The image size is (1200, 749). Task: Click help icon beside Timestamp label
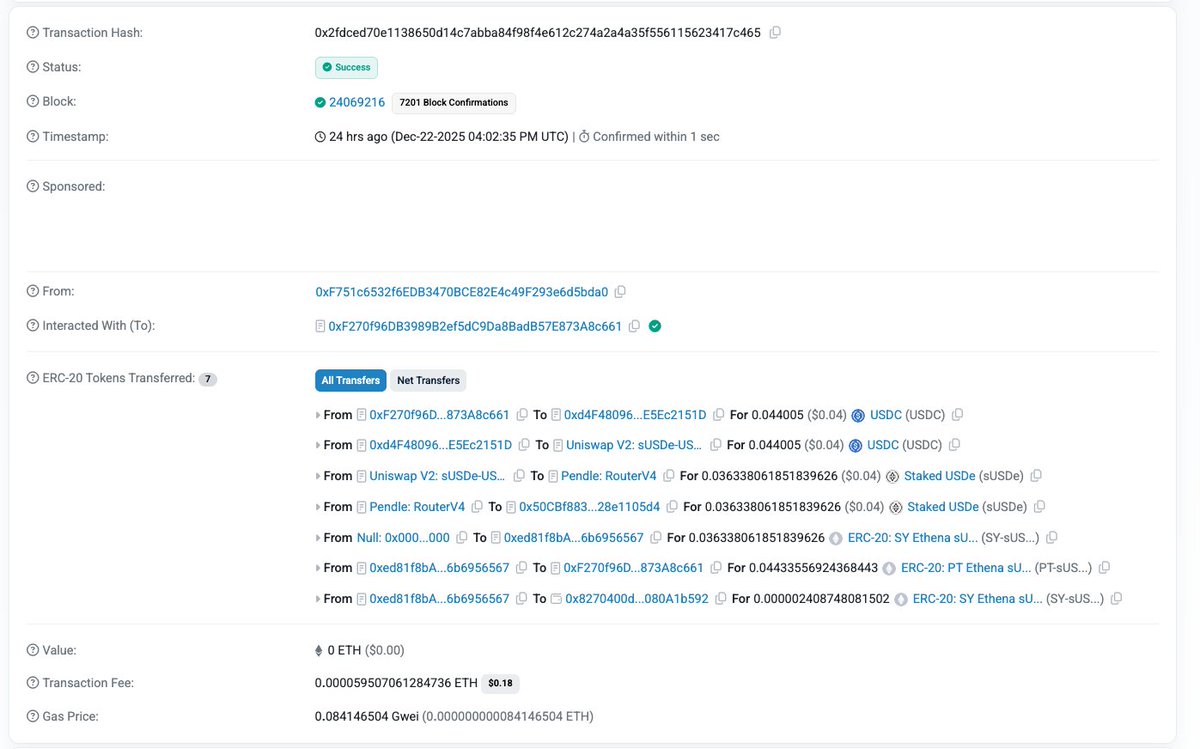pyautogui.click(x=32, y=136)
